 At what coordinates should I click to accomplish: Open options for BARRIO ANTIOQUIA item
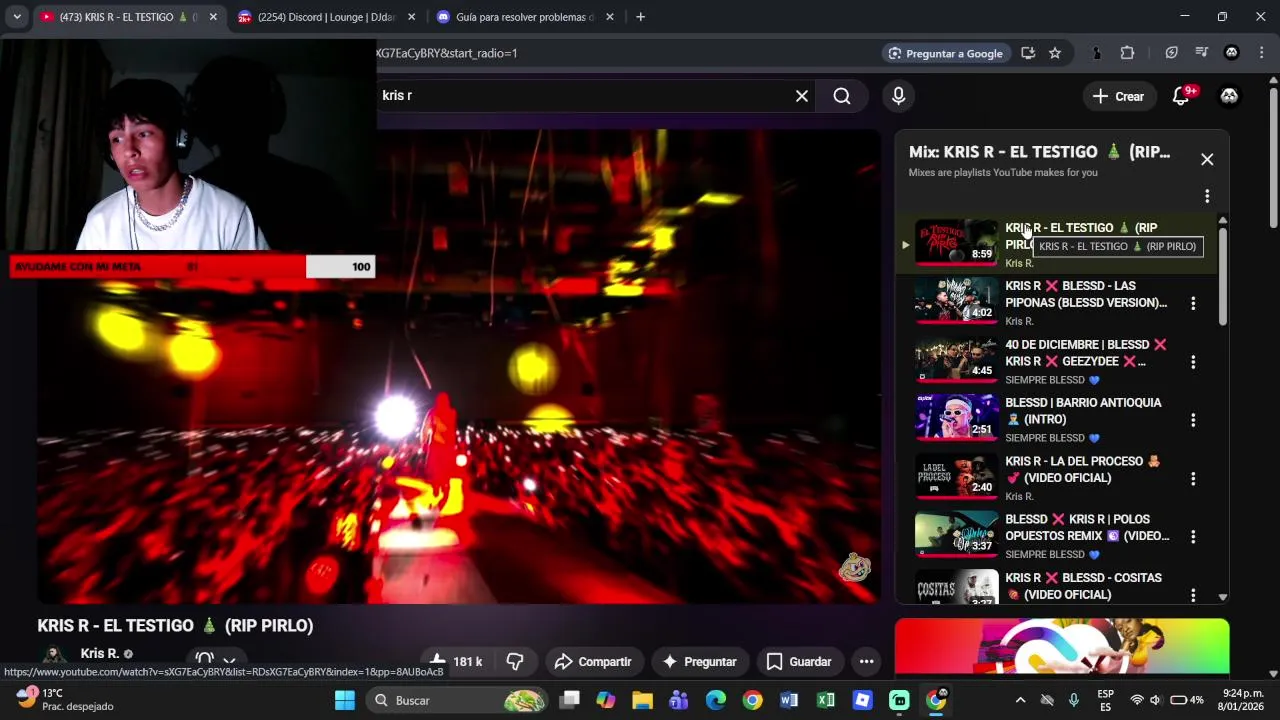point(1193,420)
